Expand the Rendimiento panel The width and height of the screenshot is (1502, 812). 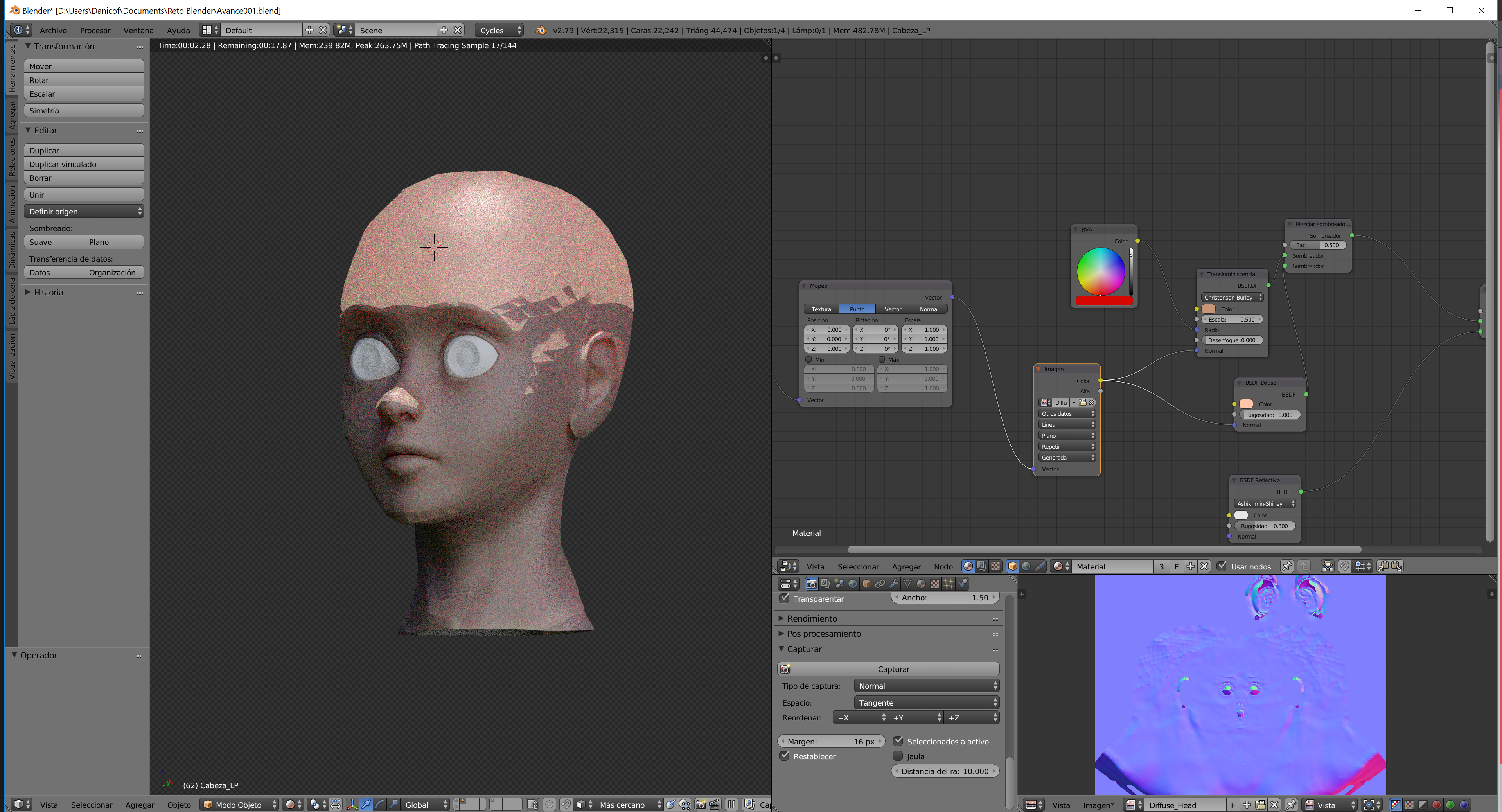812,618
